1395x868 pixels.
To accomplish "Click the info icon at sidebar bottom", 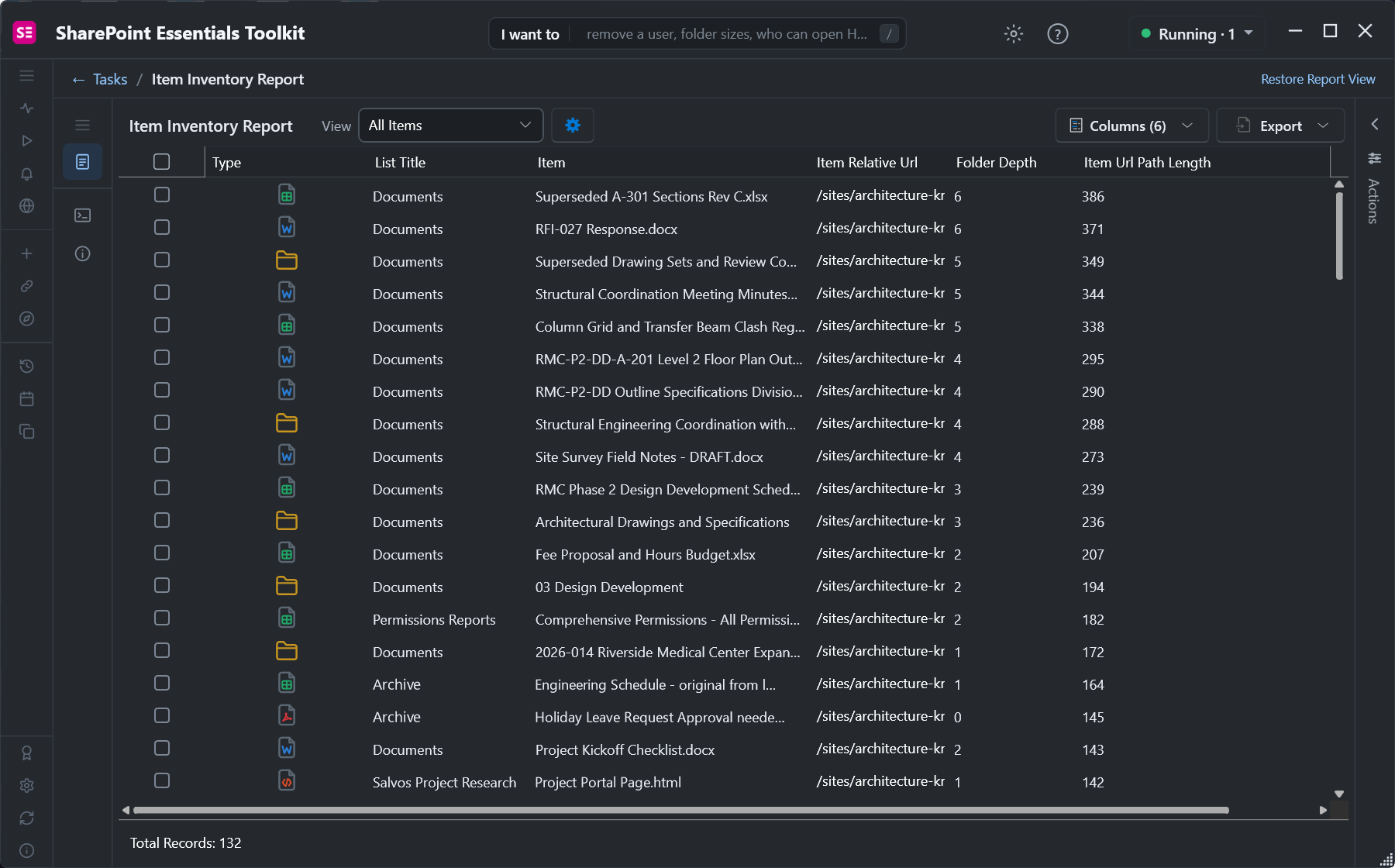I will tap(27, 850).
